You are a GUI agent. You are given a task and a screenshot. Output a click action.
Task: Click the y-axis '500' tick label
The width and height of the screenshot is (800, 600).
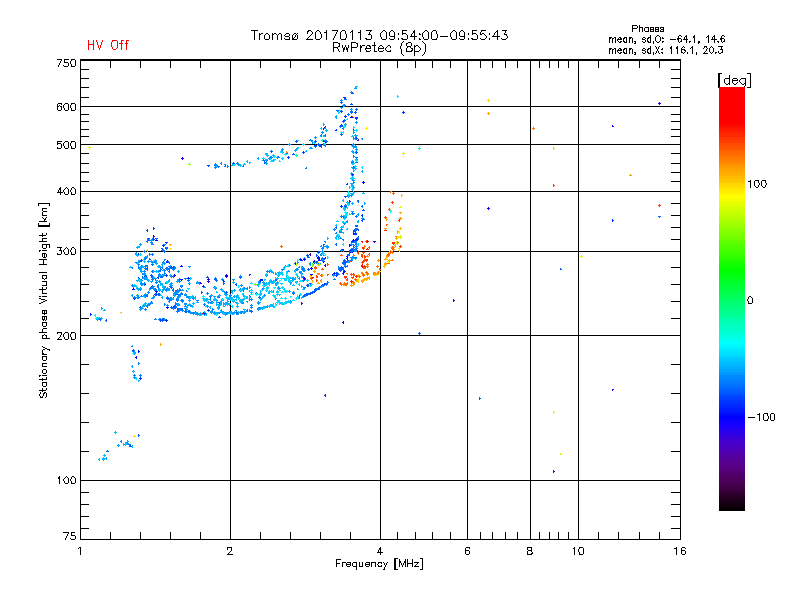click(66, 145)
